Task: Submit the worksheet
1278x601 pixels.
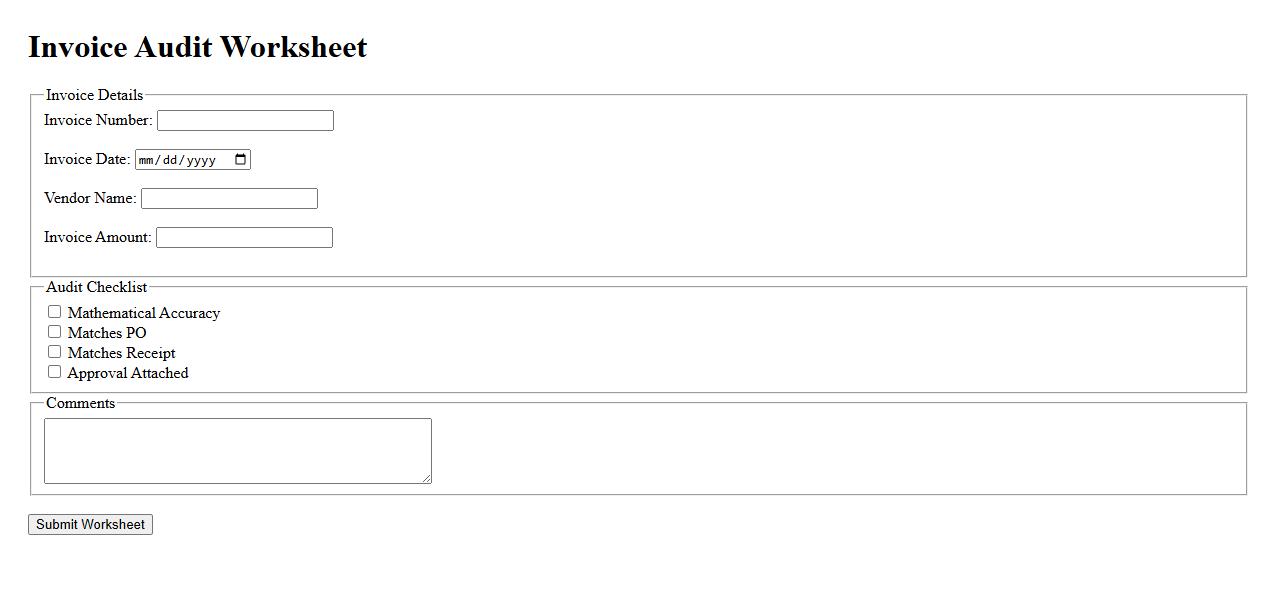Action: point(90,525)
